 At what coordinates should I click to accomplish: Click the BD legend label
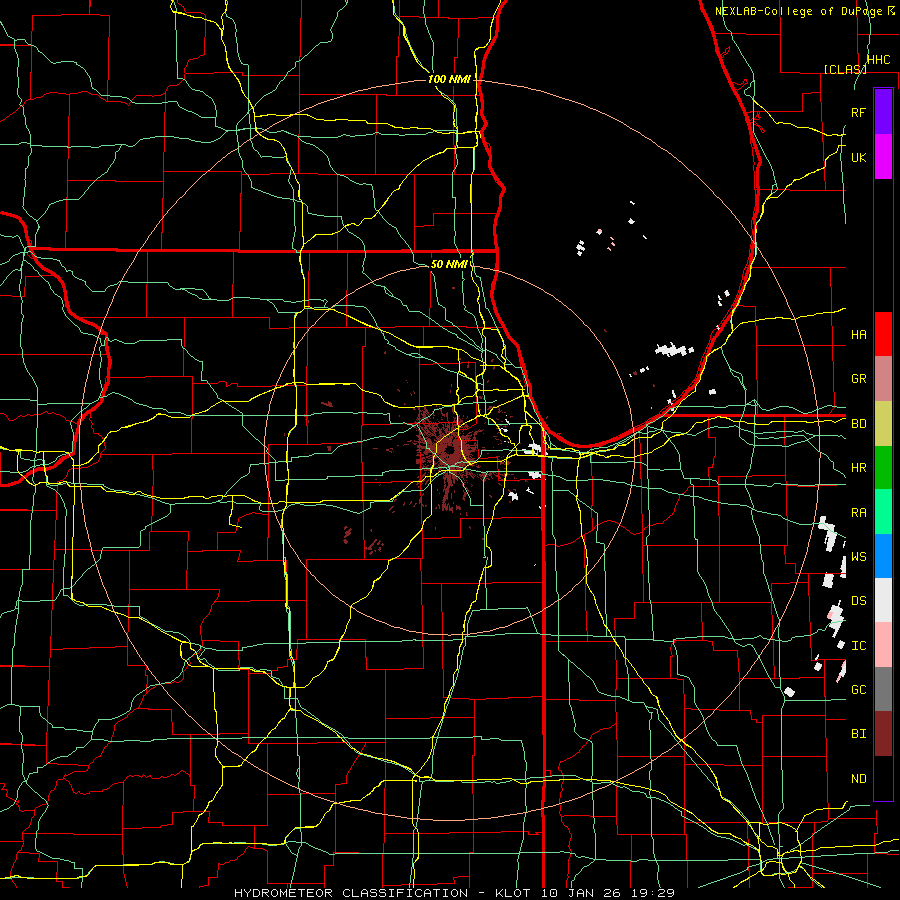[859, 424]
